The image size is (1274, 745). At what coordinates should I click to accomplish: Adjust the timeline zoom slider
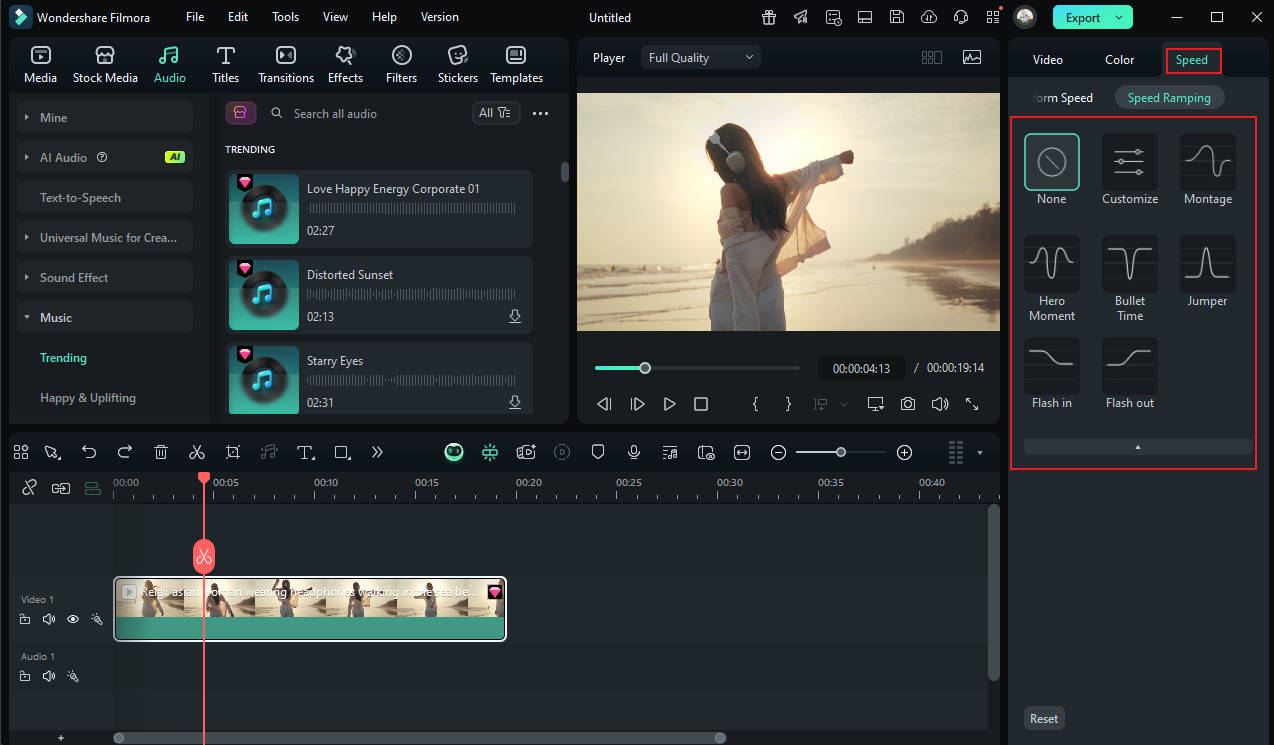[841, 452]
